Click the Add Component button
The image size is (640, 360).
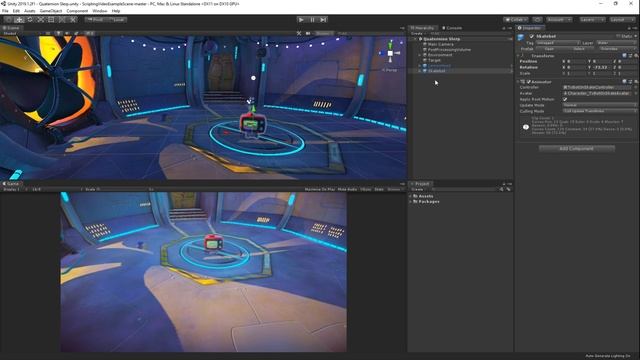pyautogui.click(x=576, y=149)
